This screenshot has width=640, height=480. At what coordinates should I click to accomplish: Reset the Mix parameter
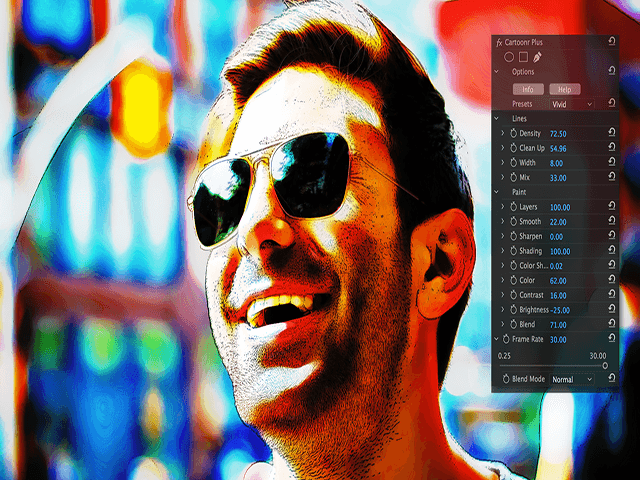(x=611, y=176)
